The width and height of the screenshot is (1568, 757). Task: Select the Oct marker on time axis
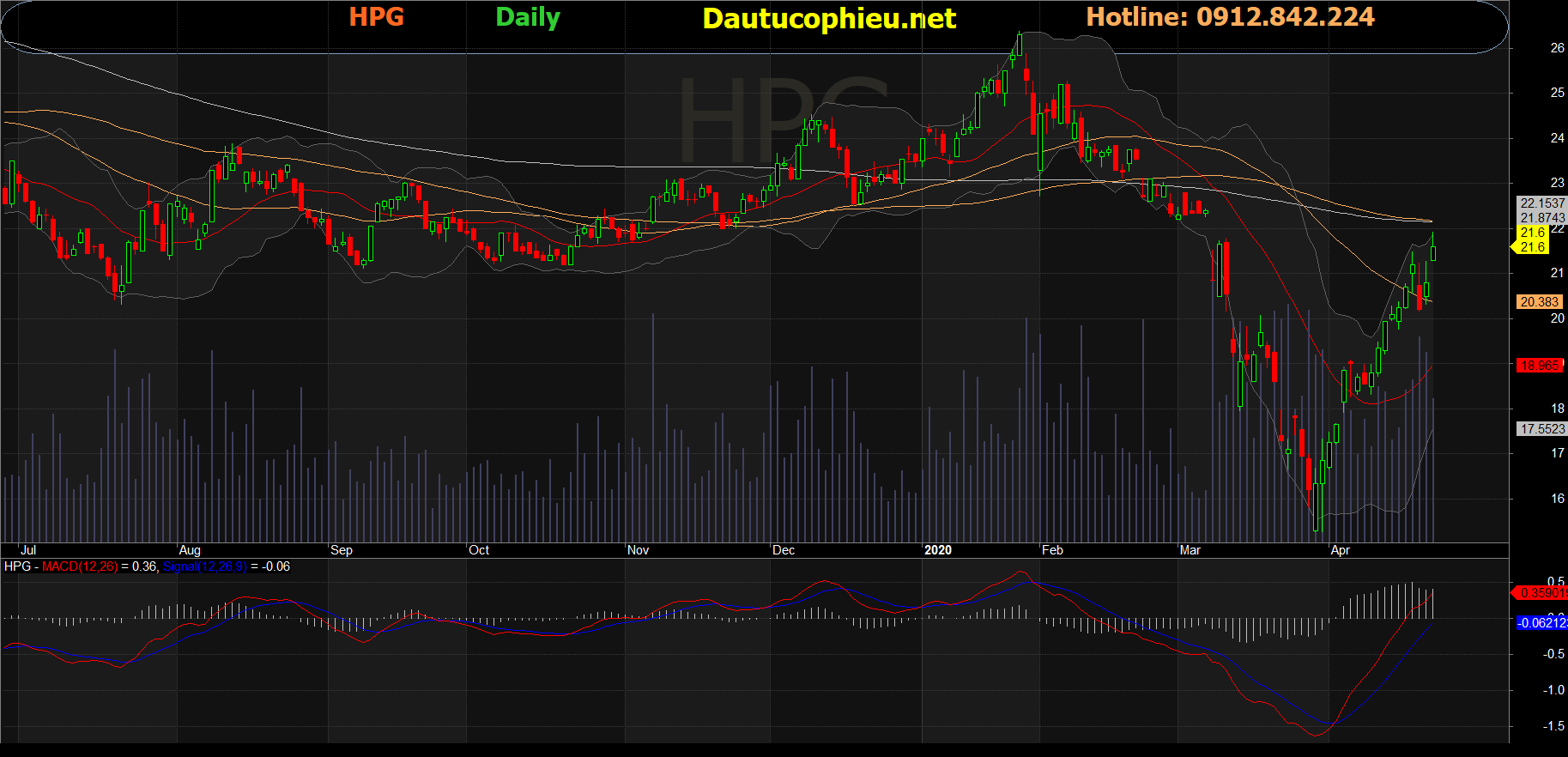(479, 550)
